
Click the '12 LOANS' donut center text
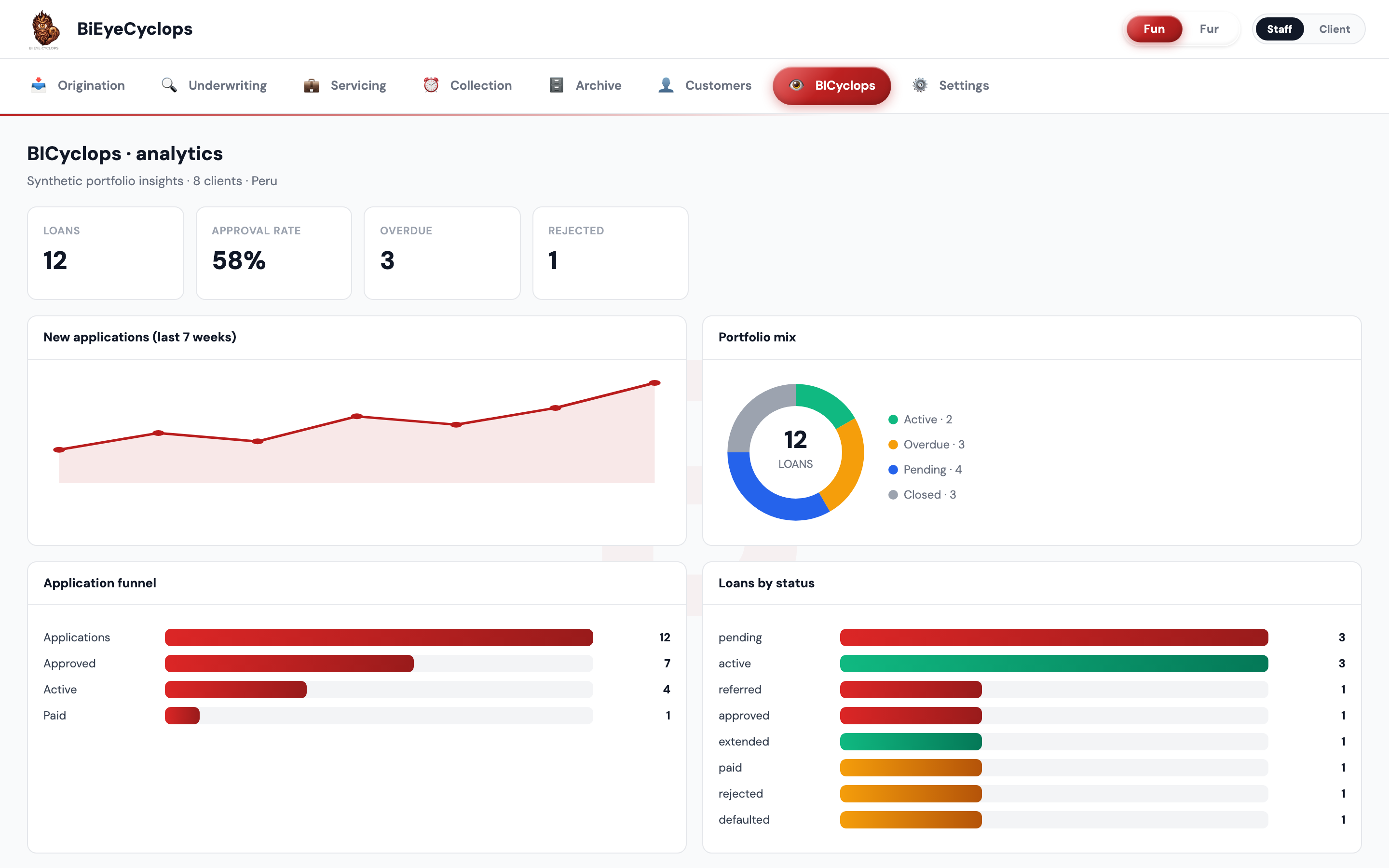click(x=795, y=449)
